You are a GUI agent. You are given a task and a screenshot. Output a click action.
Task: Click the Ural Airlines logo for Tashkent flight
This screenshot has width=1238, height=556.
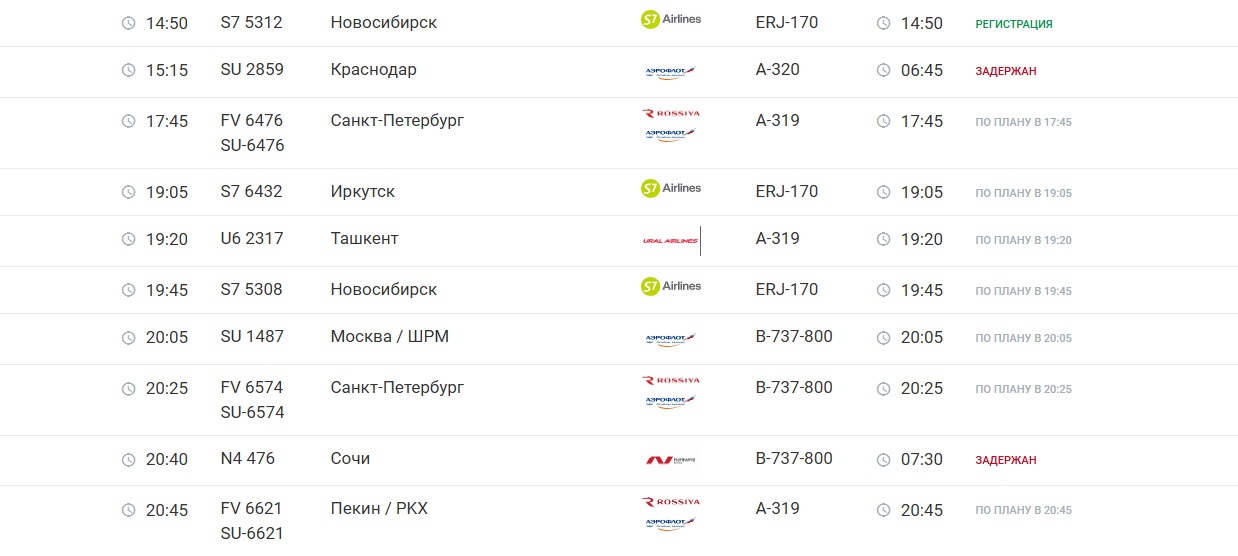(670, 240)
